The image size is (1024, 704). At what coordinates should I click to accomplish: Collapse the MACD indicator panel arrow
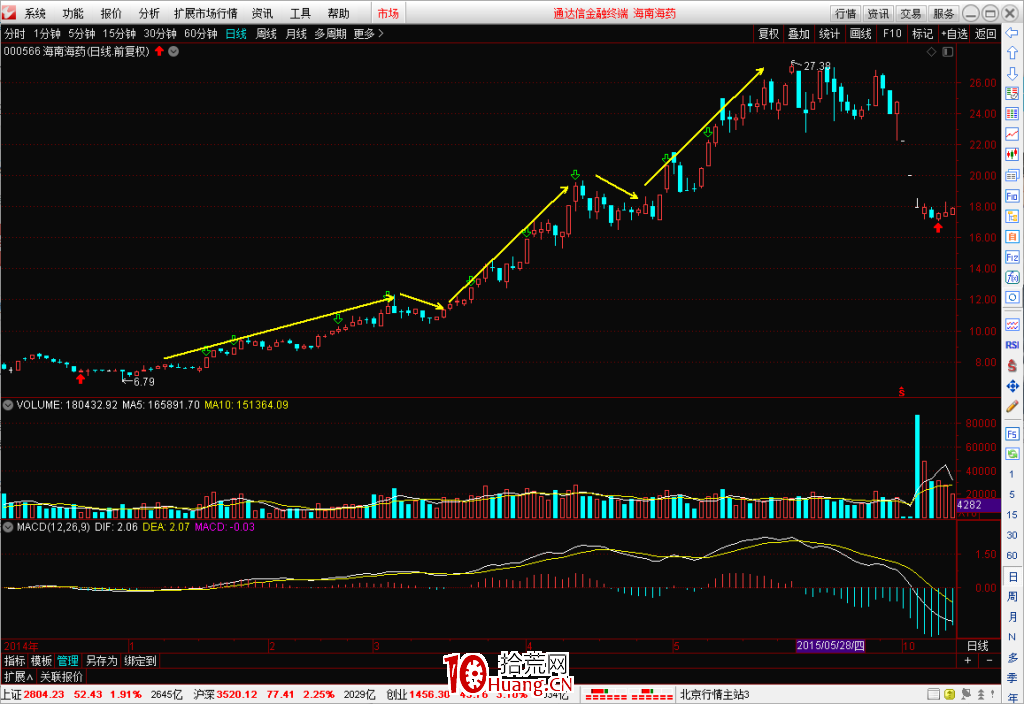tap(8, 527)
